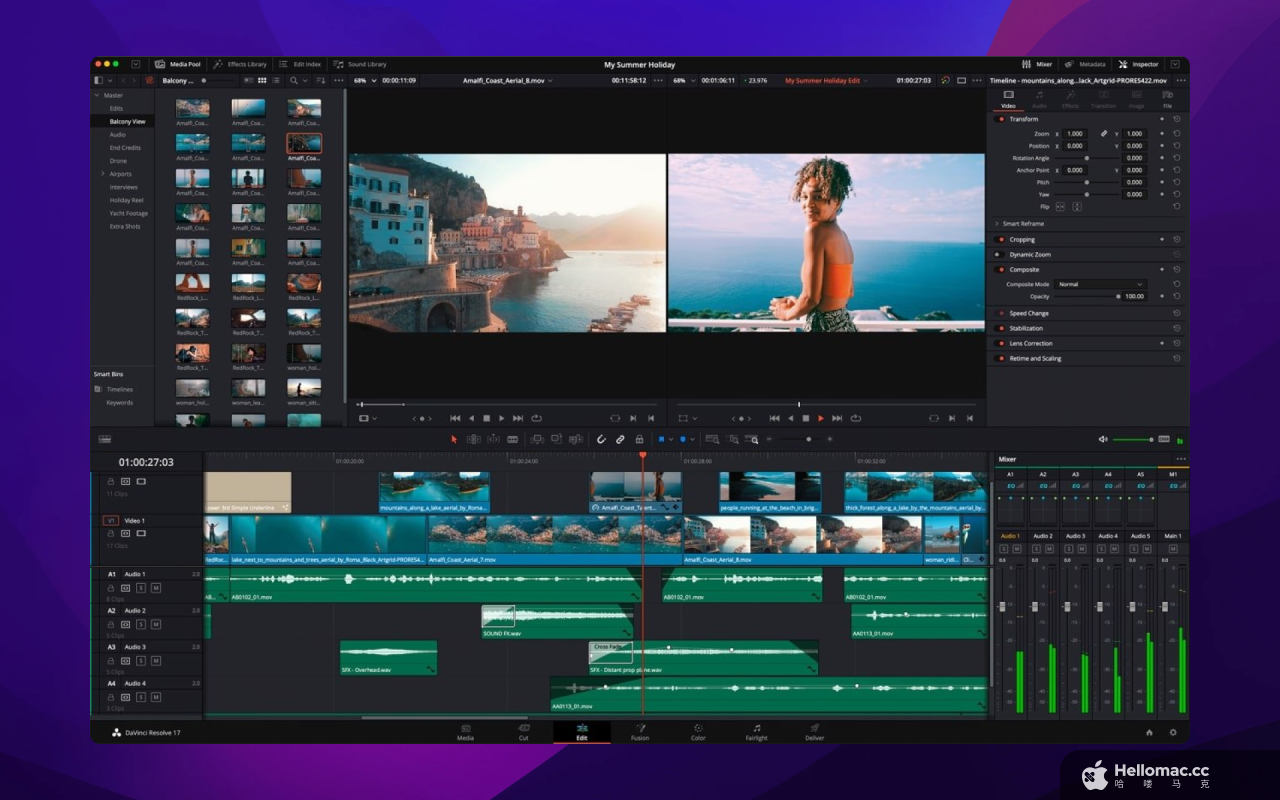
Task: Hide the Mixer panel
Action: [1037, 64]
